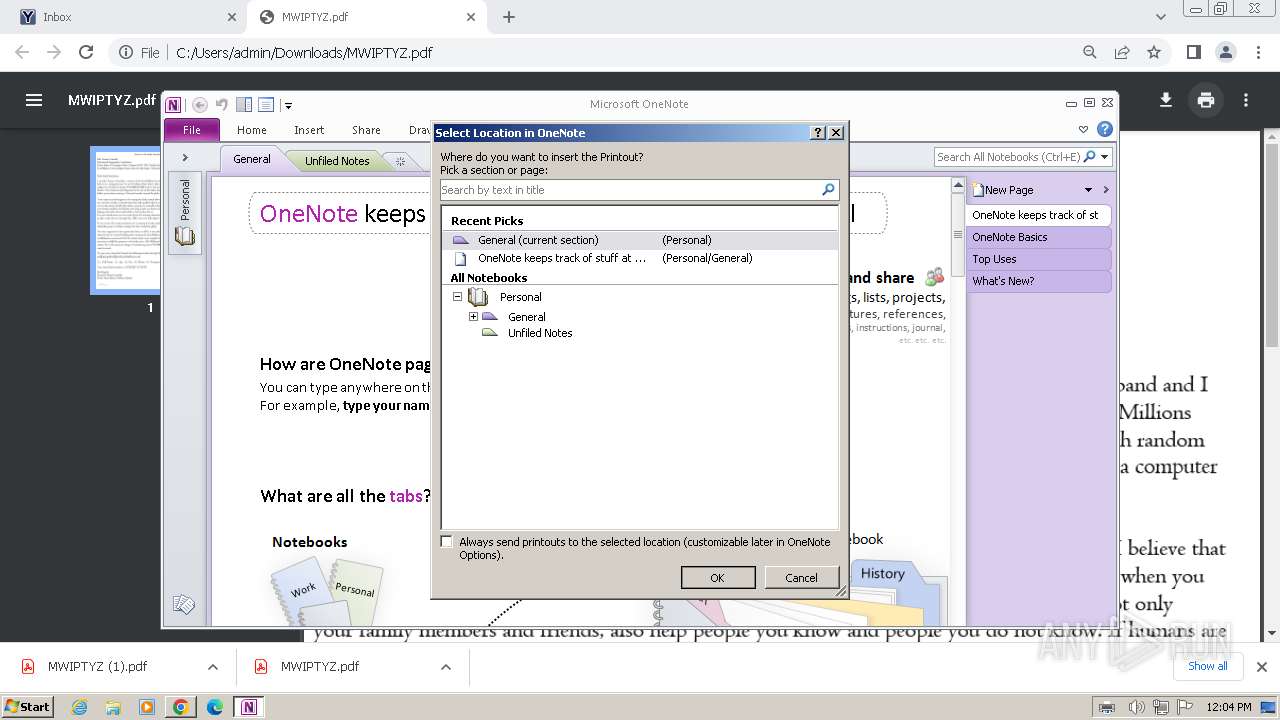Open a new Chrome tab
The height and width of the screenshot is (720, 1280).
pyautogui.click(x=509, y=17)
